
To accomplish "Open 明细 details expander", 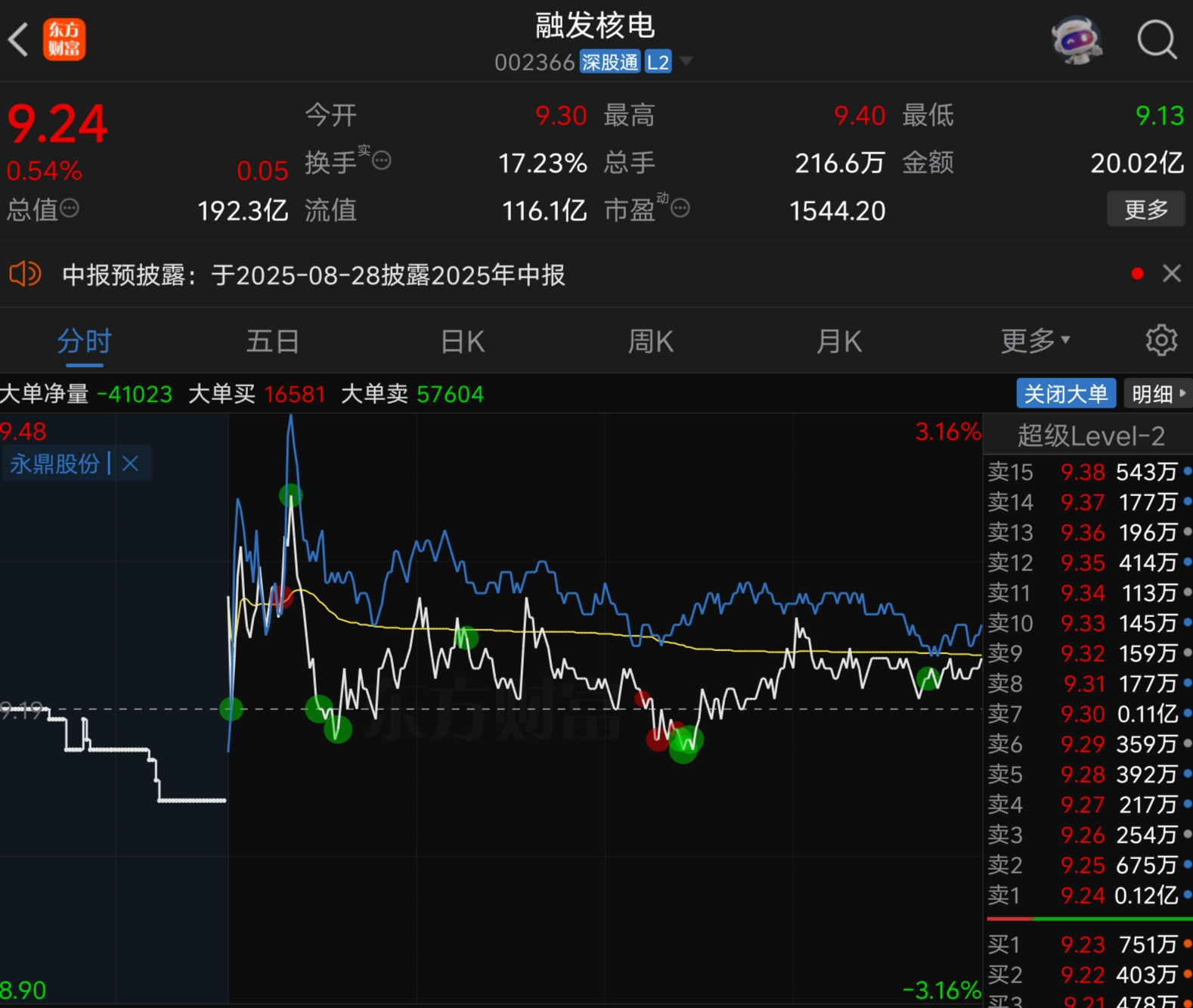I will point(1157,393).
